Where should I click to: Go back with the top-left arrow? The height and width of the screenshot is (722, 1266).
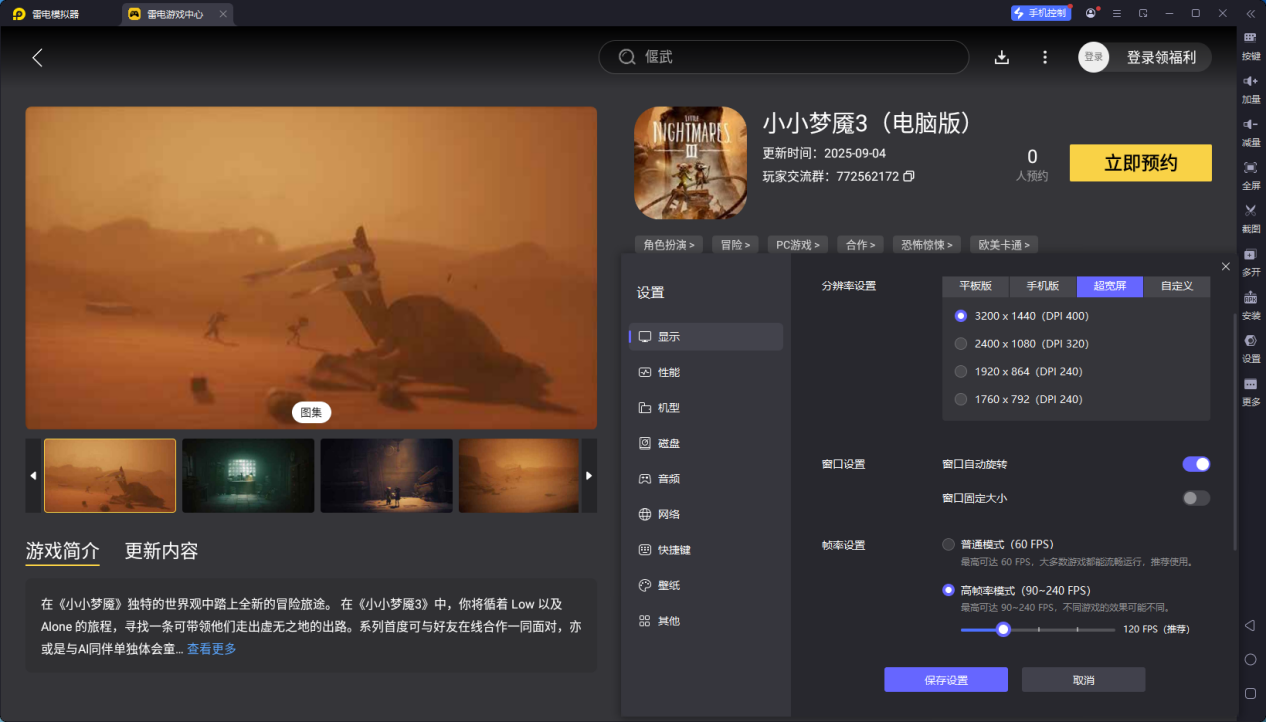pyautogui.click(x=38, y=57)
